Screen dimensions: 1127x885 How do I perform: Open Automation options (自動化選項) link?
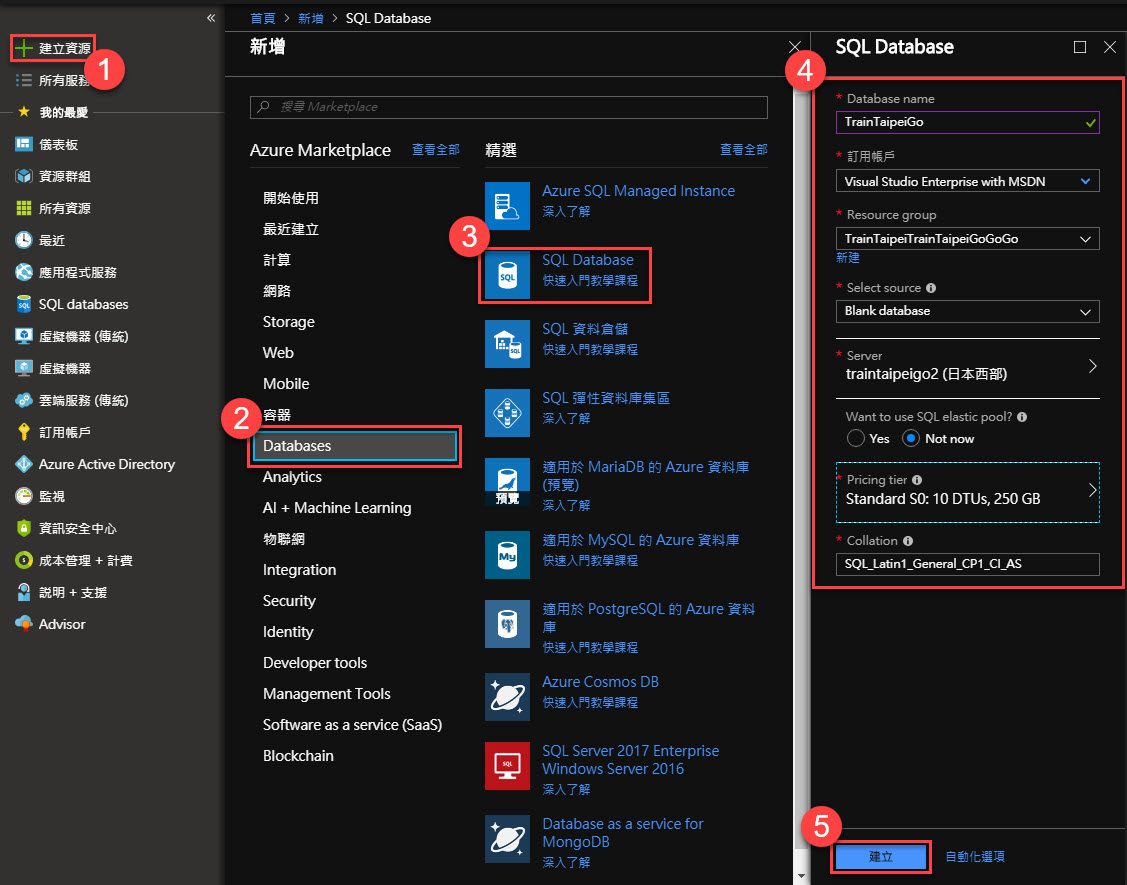pos(975,856)
